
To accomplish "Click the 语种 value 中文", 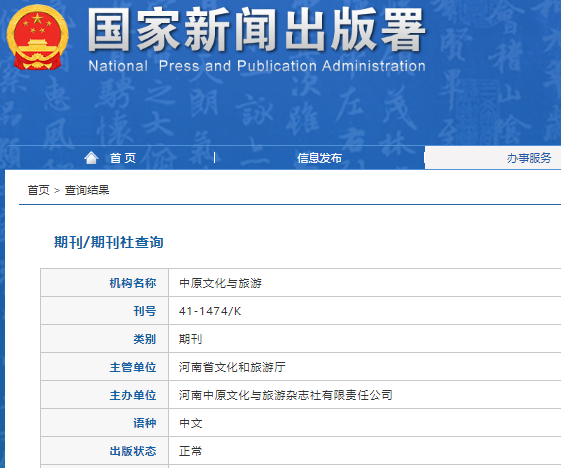I will pyautogui.click(x=191, y=423).
